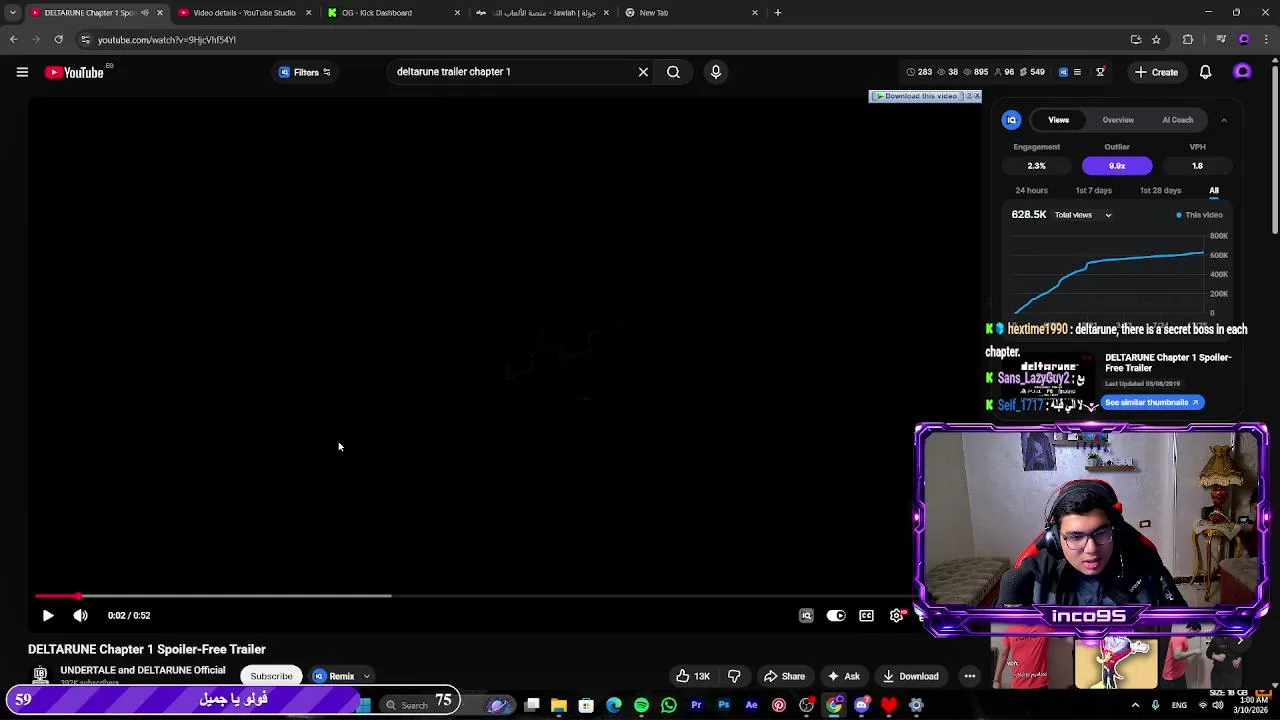The image size is (1280, 720).
Task: Select the 1st 28 days range
Action: click(1160, 191)
